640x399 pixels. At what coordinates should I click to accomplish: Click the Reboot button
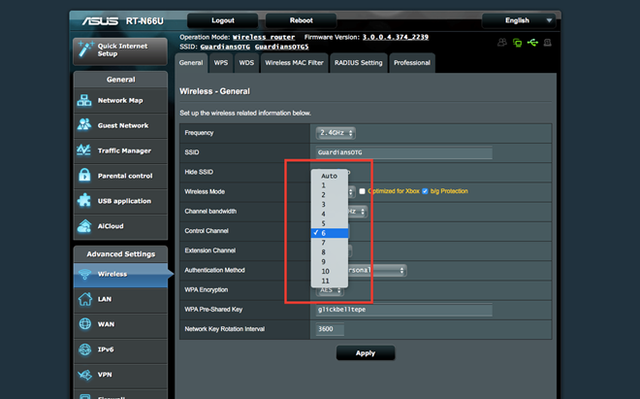(301, 20)
